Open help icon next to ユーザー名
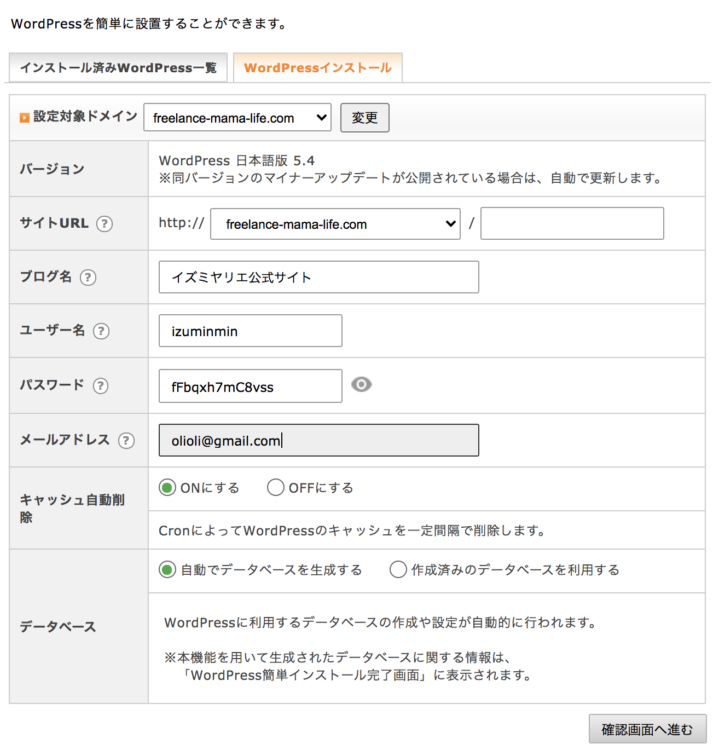 point(101,331)
